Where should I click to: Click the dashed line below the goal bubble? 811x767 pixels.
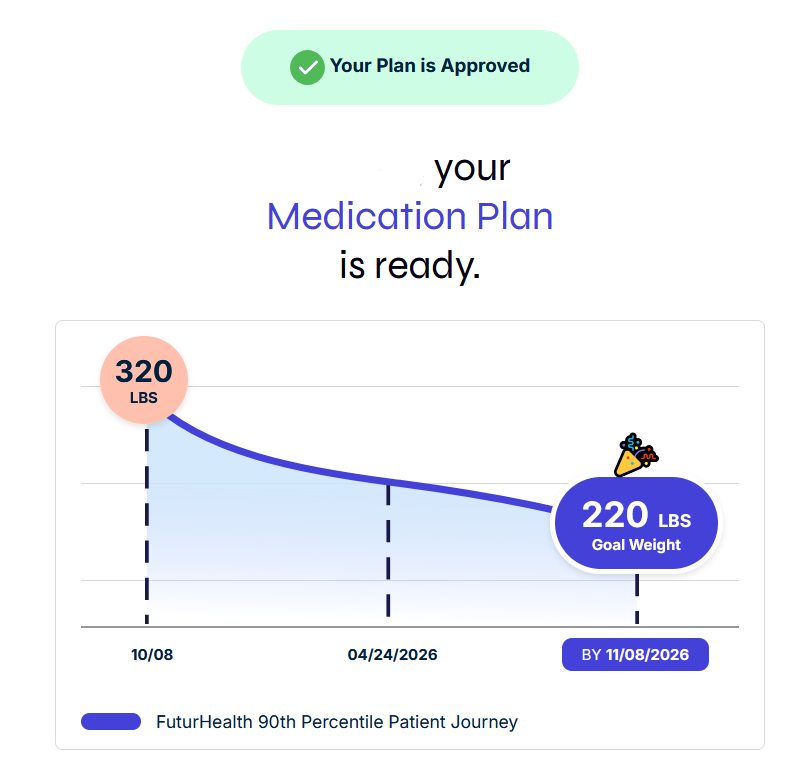tap(637, 598)
